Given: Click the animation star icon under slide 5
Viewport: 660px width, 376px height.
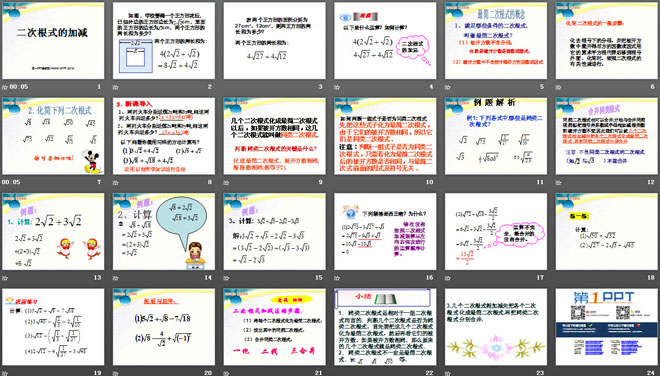Looking at the screenshot, I should point(448,87).
